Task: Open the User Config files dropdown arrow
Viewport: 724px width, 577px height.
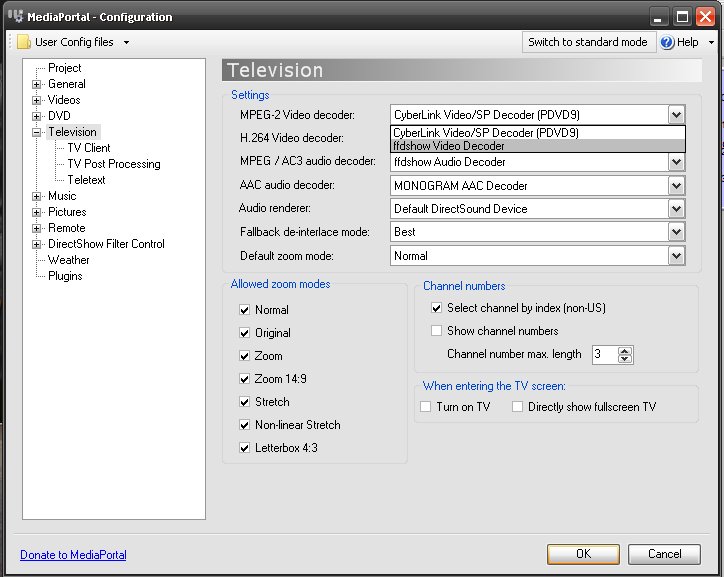Action: click(126, 42)
